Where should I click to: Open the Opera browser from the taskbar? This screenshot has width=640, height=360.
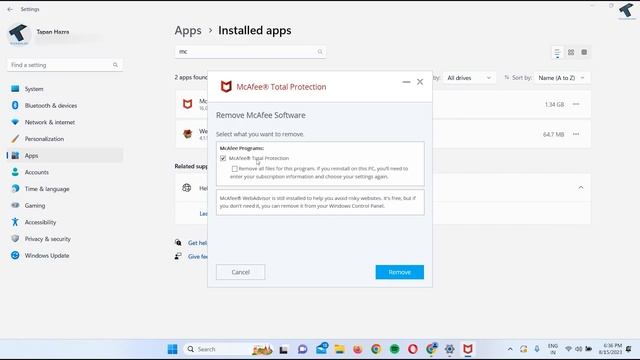click(x=413, y=349)
